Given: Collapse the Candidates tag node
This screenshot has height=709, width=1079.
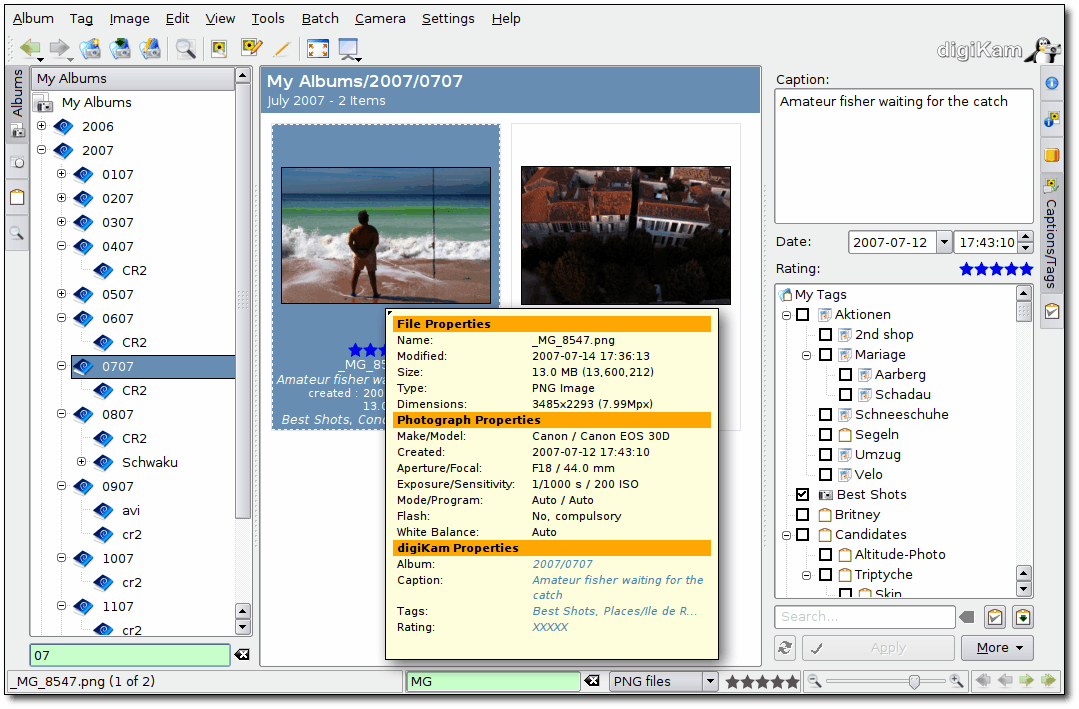Looking at the screenshot, I should coord(787,535).
